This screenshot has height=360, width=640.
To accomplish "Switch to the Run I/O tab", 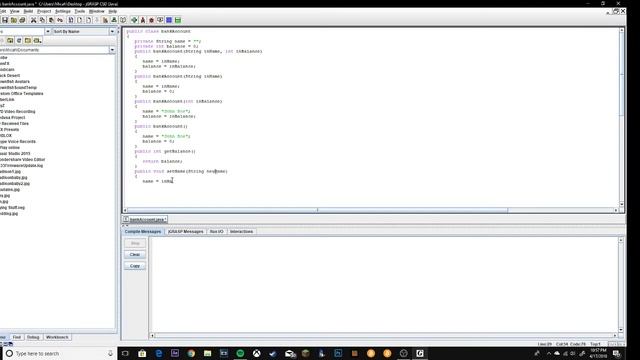I will (x=216, y=231).
